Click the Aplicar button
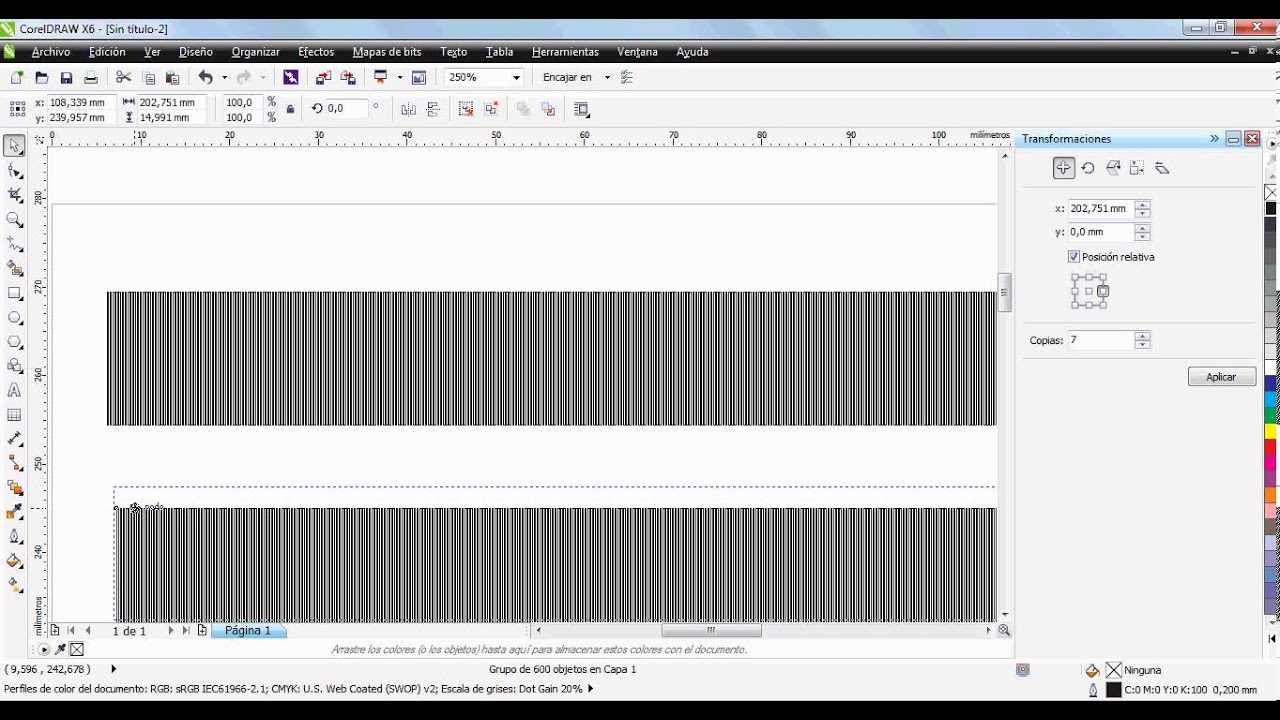The height and width of the screenshot is (720, 1280). point(1221,377)
